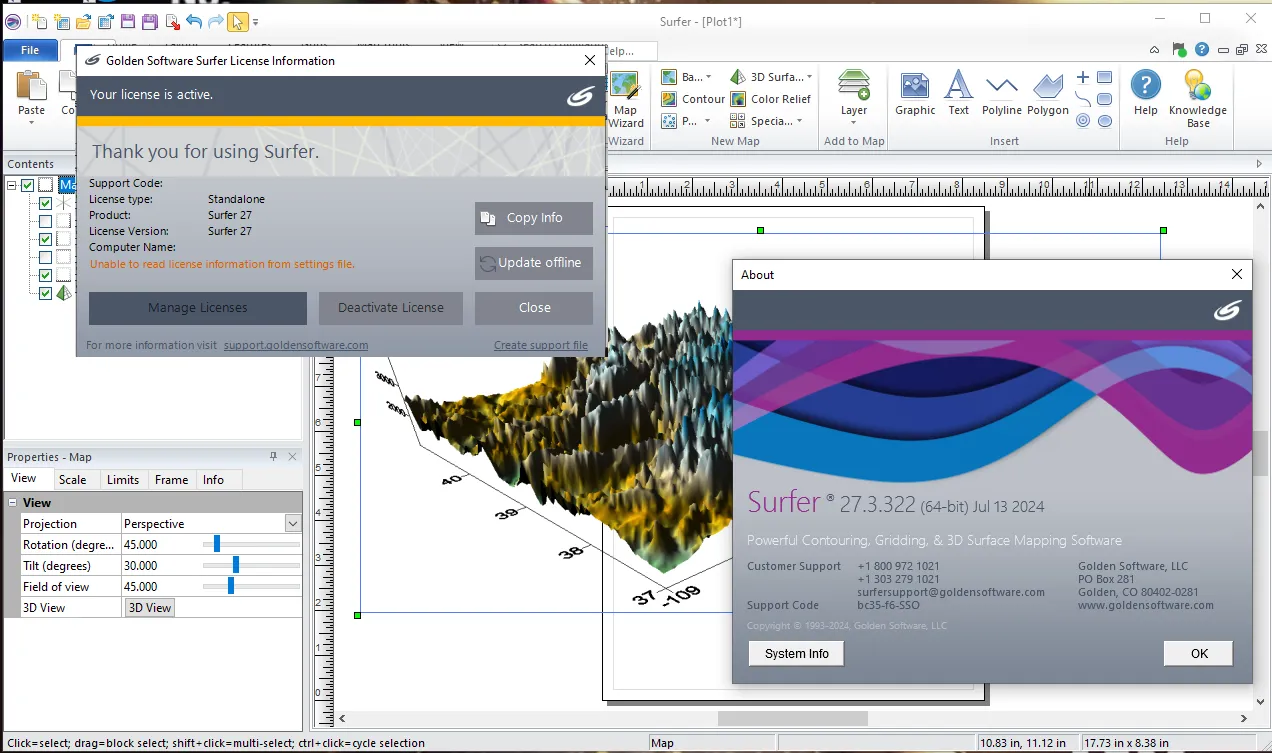1272x753 pixels.
Task: Click the Surfer application logo in quick access toolbar
Action: (11, 21)
